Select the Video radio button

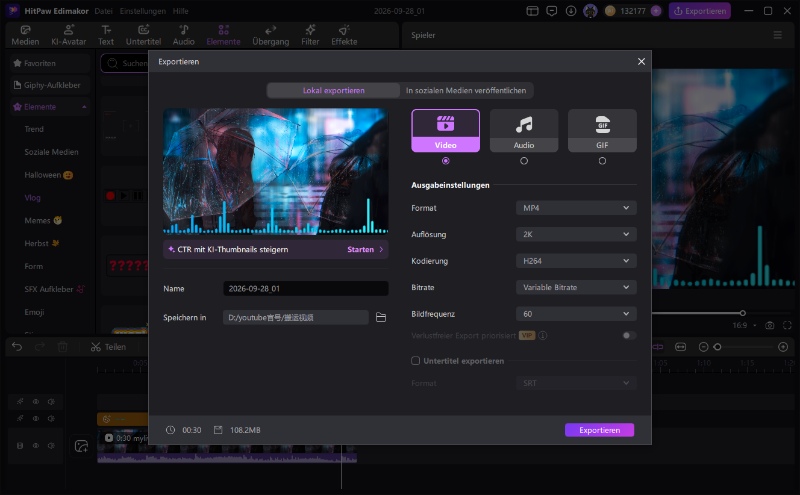(x=445, y=161)
